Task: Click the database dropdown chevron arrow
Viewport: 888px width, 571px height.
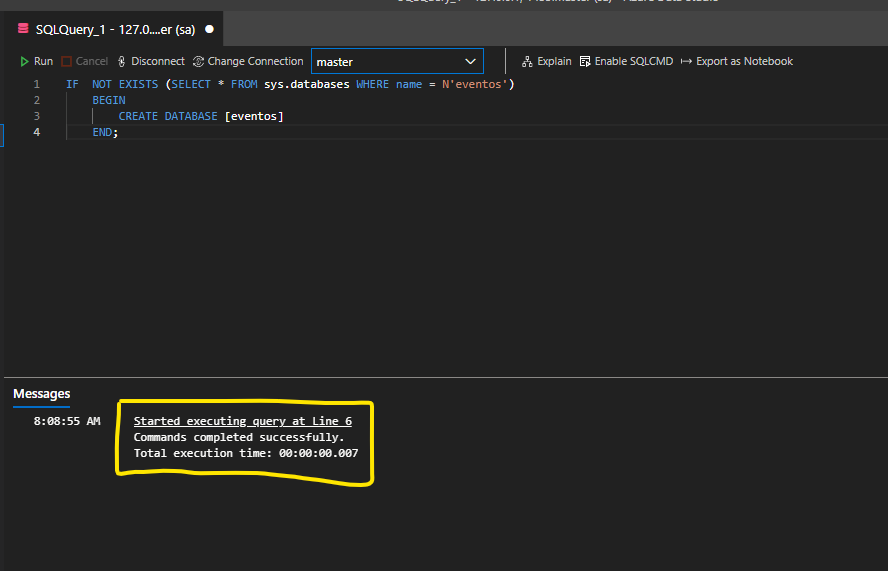Action: [470, 61]
